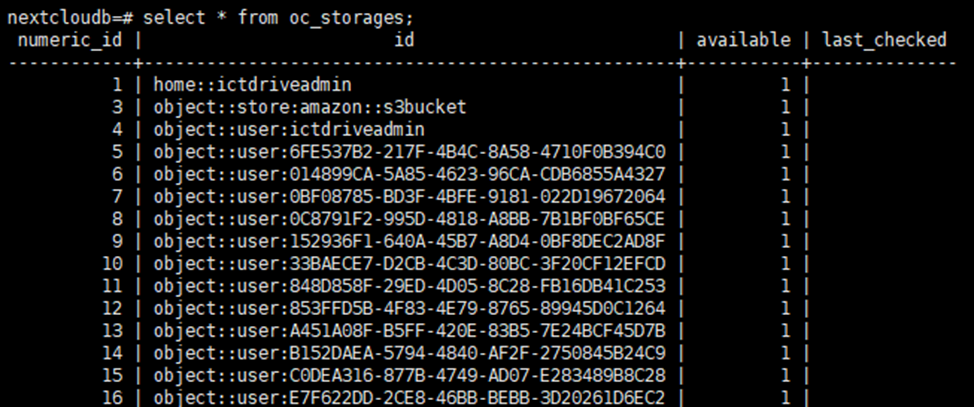
Task: Select the storage id starting with A451A08F
Action: tap(416, 329)
